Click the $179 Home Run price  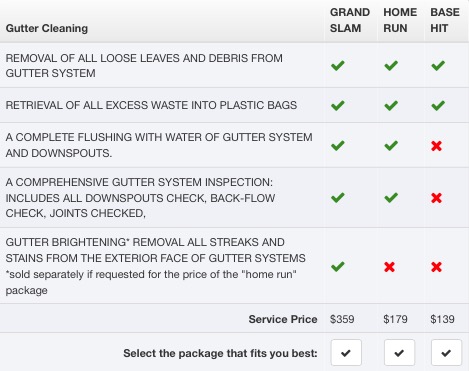395,319
